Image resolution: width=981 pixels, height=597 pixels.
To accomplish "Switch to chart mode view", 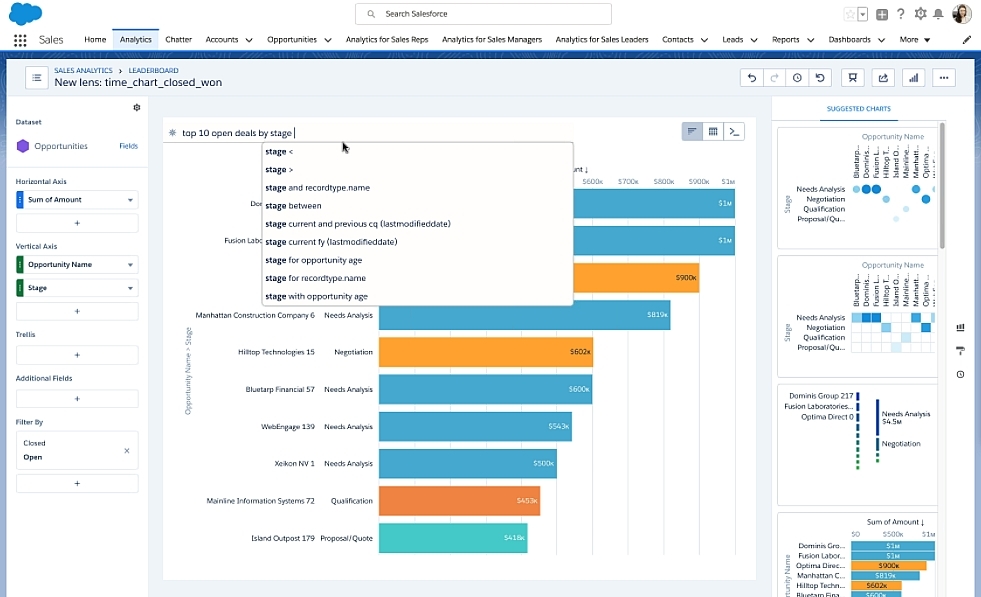I will (692, 131).
